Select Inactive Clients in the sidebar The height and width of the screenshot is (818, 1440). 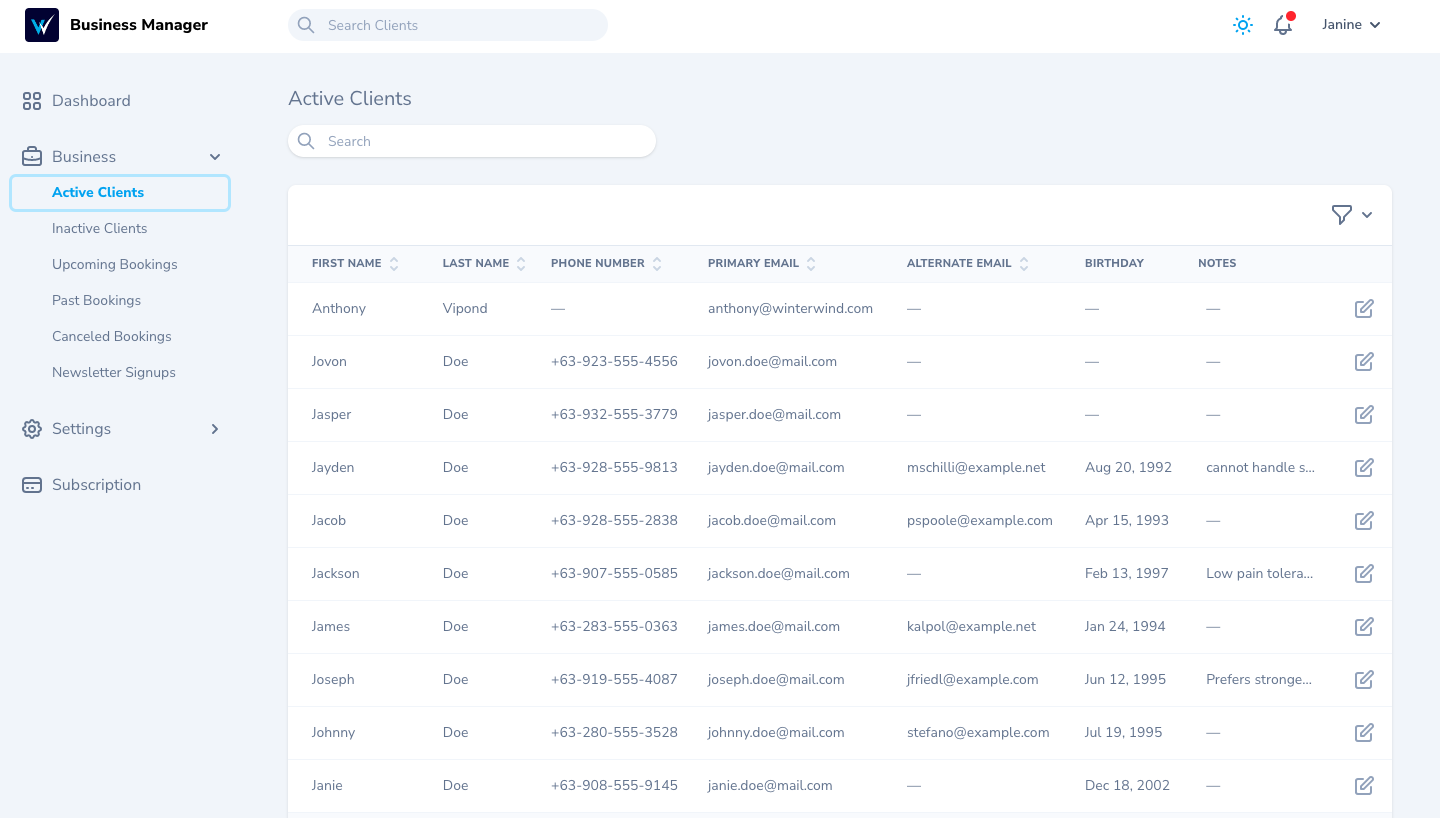click(99, 228)
